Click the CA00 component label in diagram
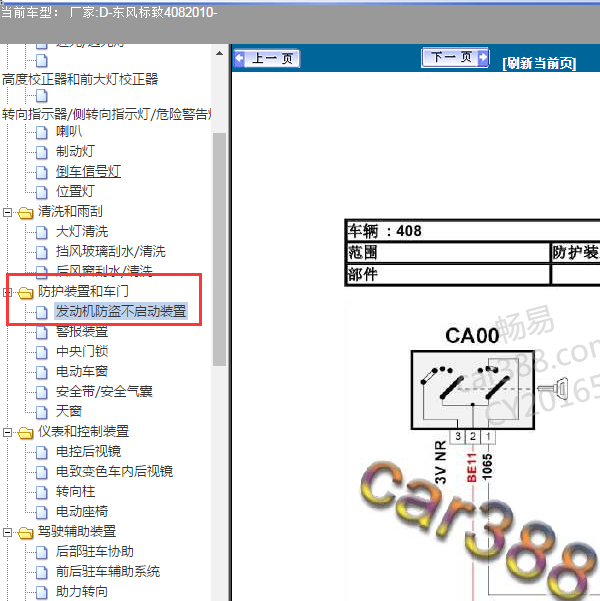 [472, 336]
